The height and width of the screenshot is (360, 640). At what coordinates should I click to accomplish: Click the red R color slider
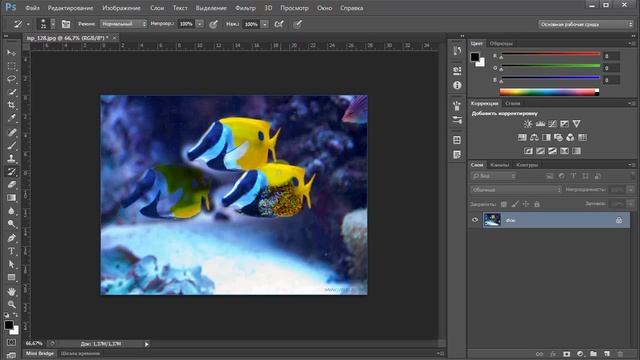click(551, 54)
